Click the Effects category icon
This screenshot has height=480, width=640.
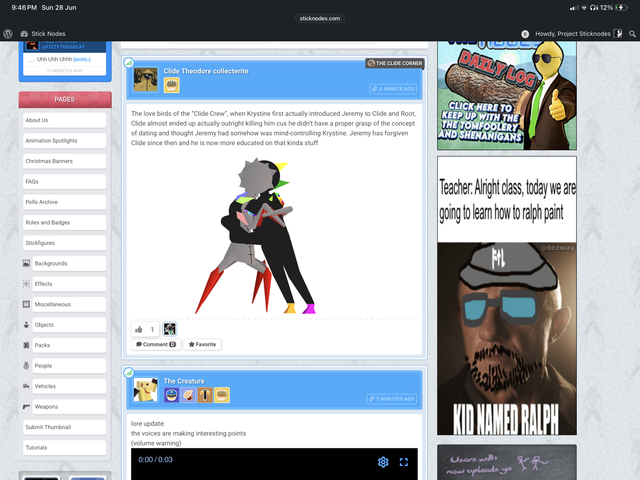(26, 284)
